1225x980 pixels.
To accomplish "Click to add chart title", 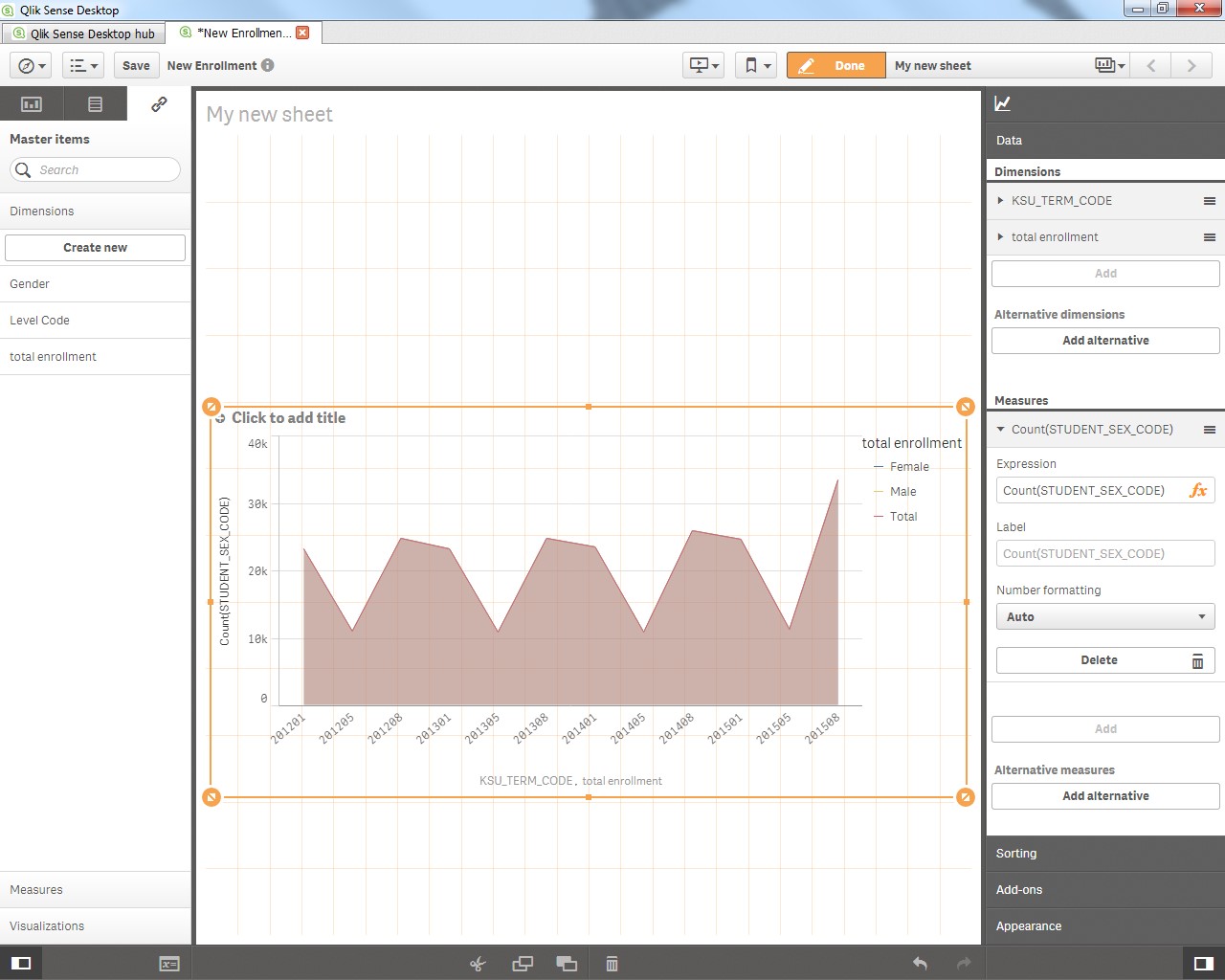I will [288, 418].
